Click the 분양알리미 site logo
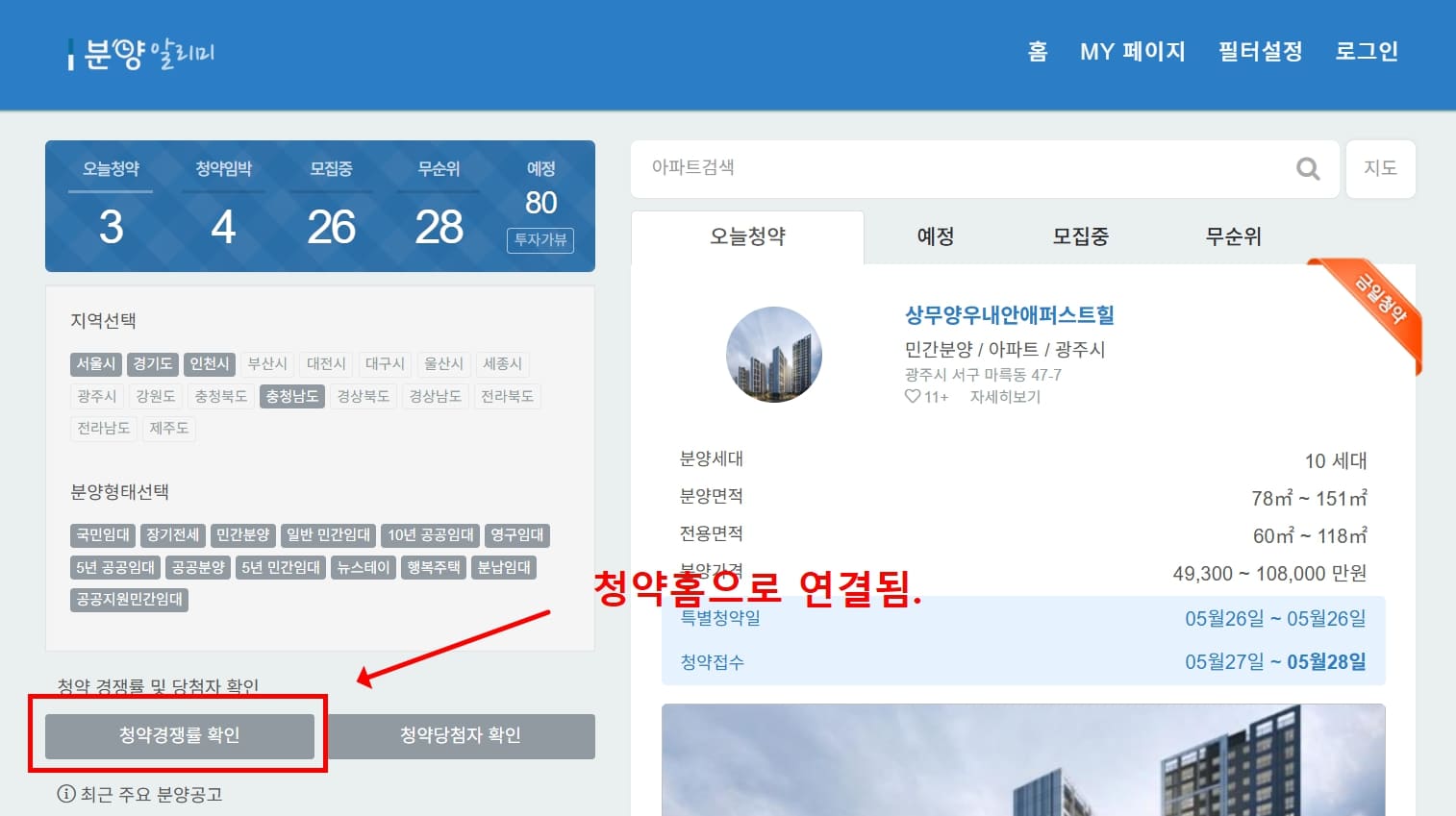Screen dimensions: 1456x816 (139, 54)
